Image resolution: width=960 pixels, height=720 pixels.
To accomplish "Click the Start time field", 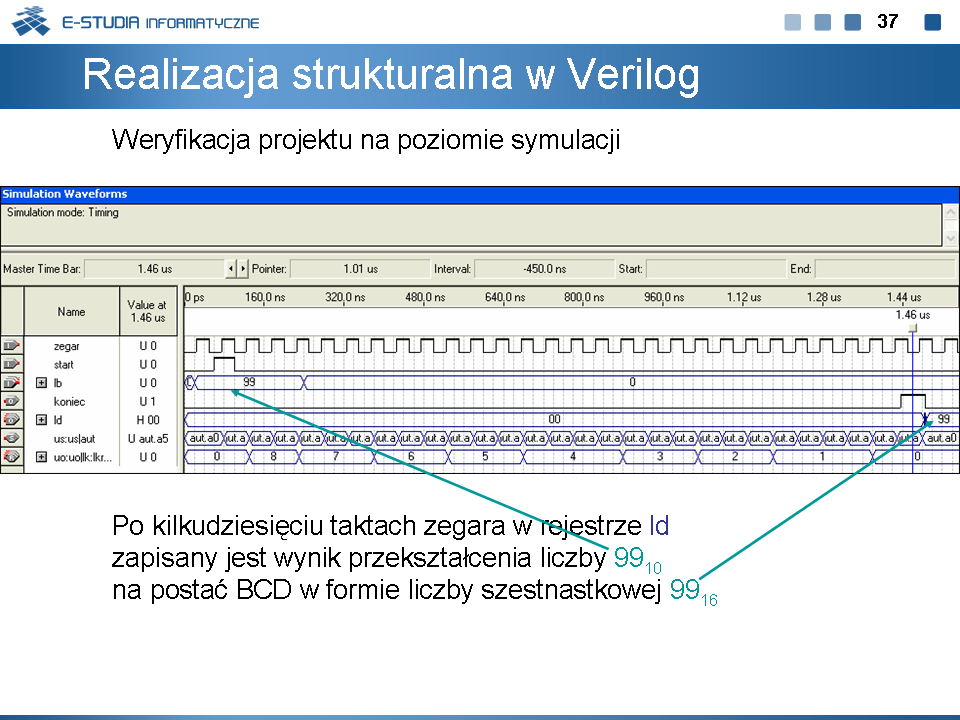I will (x=716, y=269).
